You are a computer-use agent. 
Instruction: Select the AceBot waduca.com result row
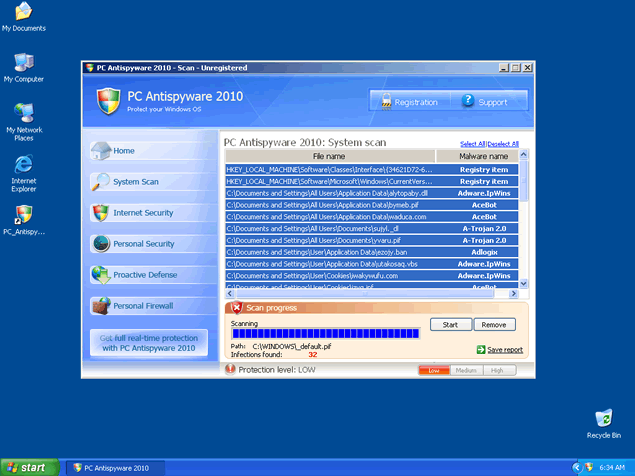pyautogui.click(x=372, y=216)
